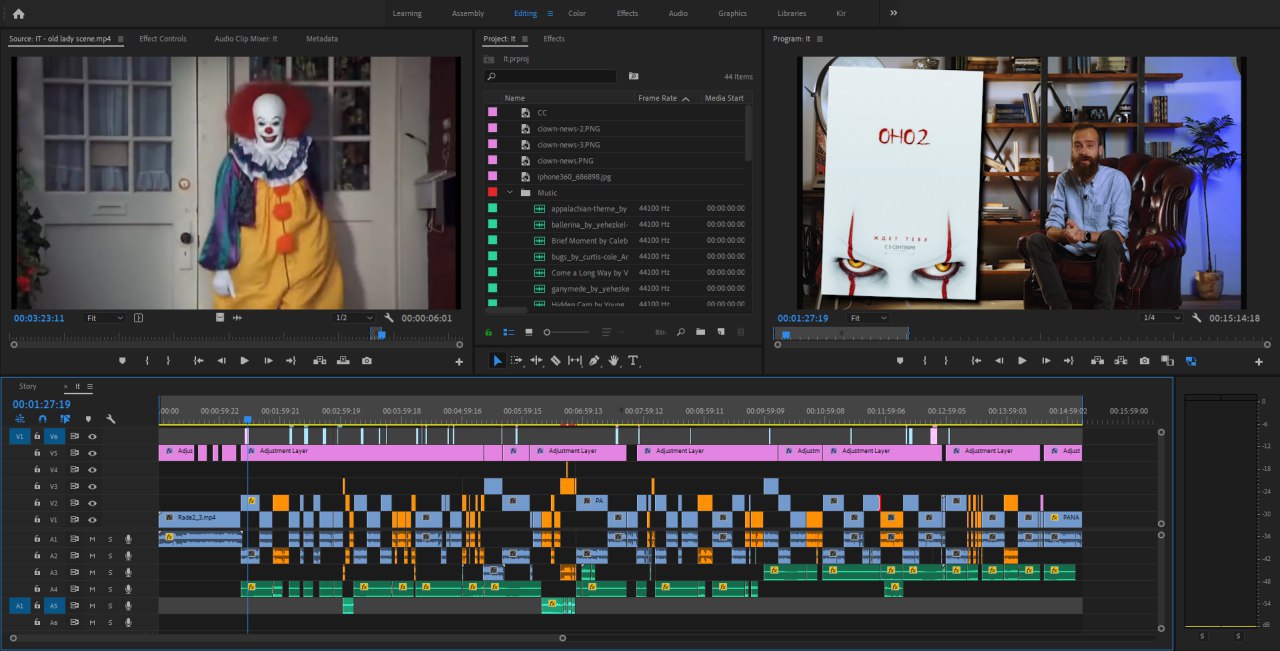Toggle lock on track V3
Image resolution: width=1280 pixels, height=651 pixels.
pos(37,486)
